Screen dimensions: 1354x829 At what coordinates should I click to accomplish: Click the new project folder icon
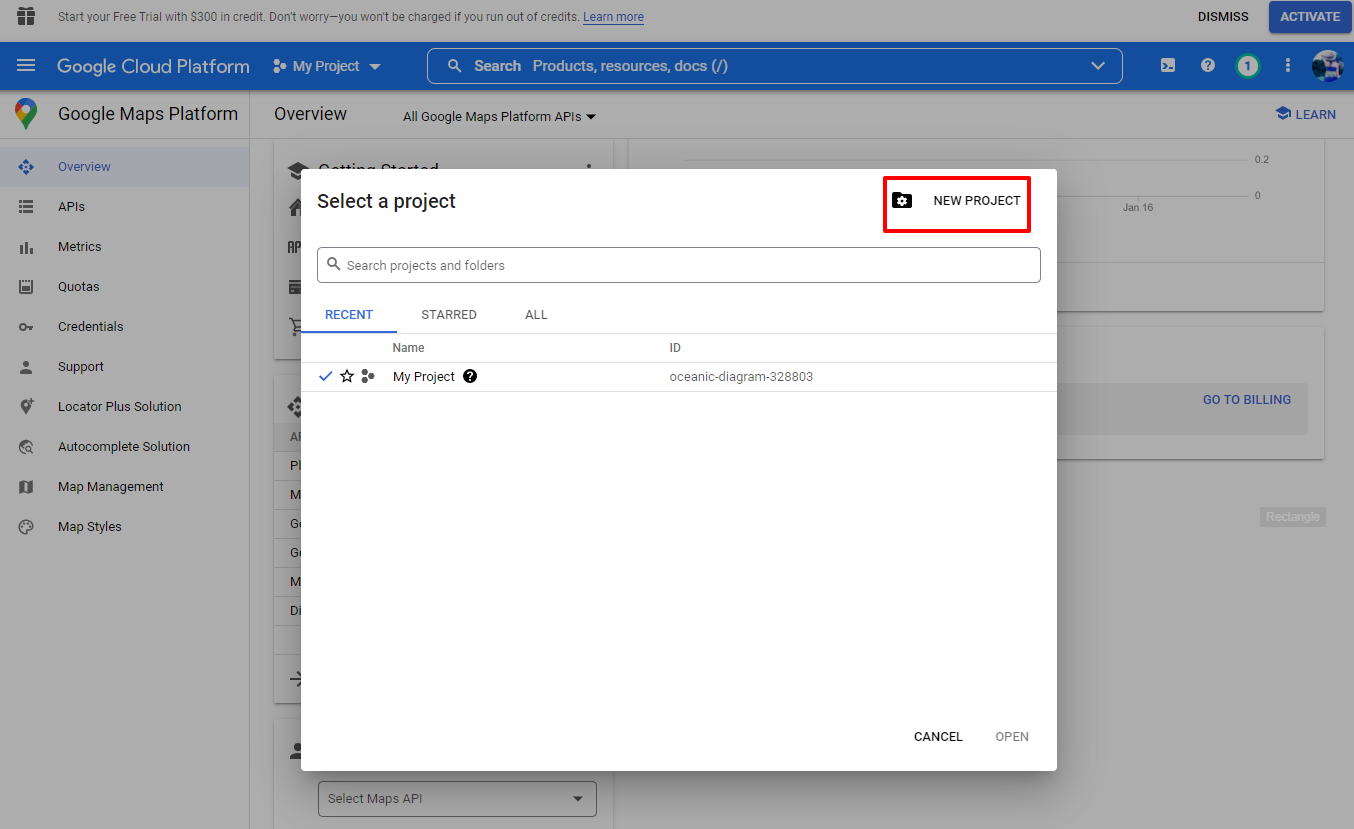(902, 201)
